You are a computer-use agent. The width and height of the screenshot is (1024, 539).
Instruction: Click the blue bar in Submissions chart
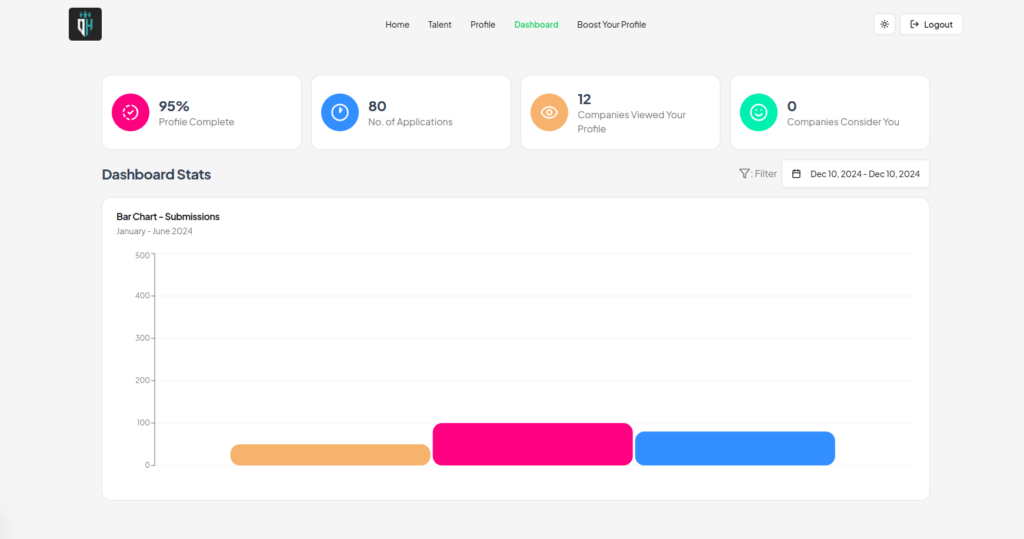[734, 448]
